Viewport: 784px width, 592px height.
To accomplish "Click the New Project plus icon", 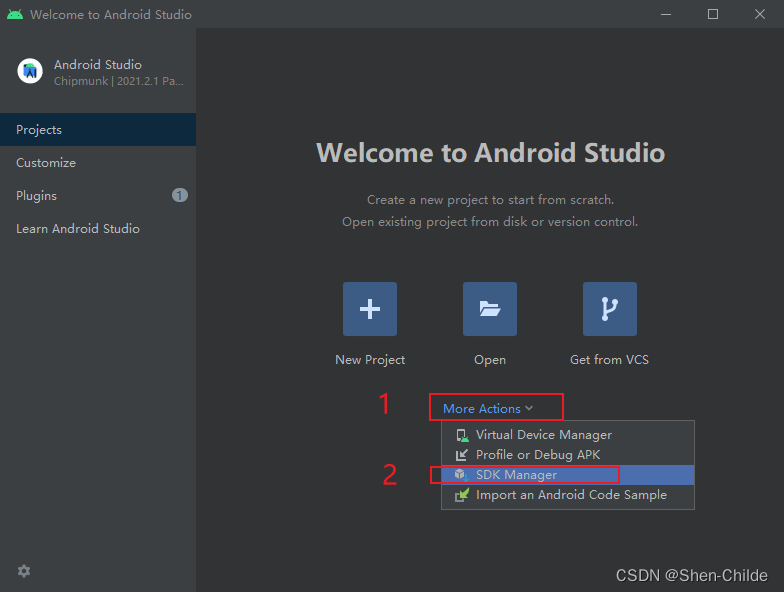I will (x=370, y=308).
